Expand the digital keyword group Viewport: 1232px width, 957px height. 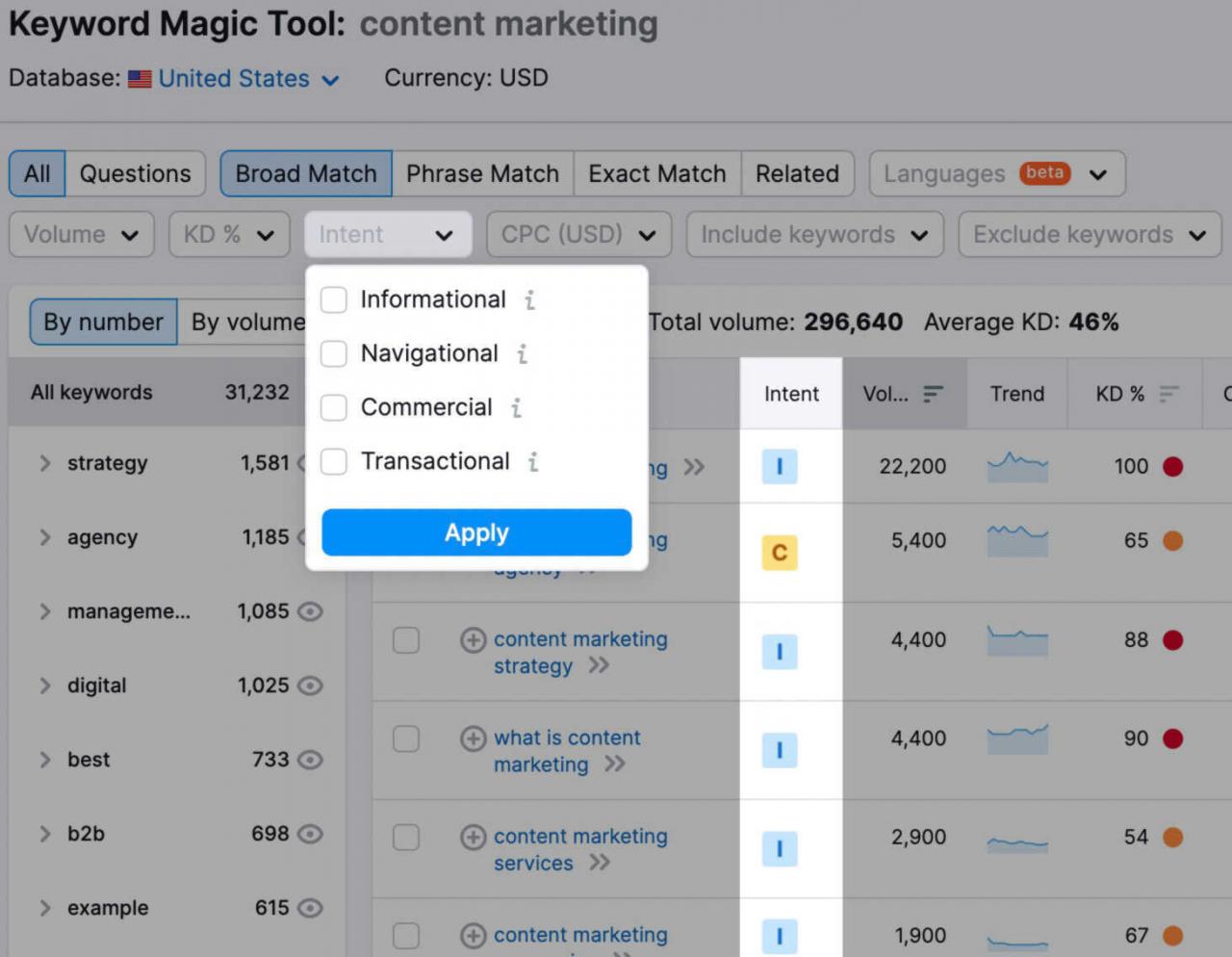(x=45, y=685)
